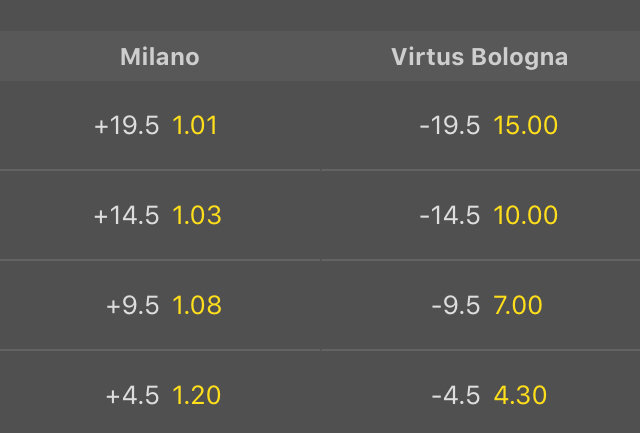Screen dimensions: 640x433
Task: Choose Virtus Bologna -9.5 at 7.00
Action: coord(480,305)
